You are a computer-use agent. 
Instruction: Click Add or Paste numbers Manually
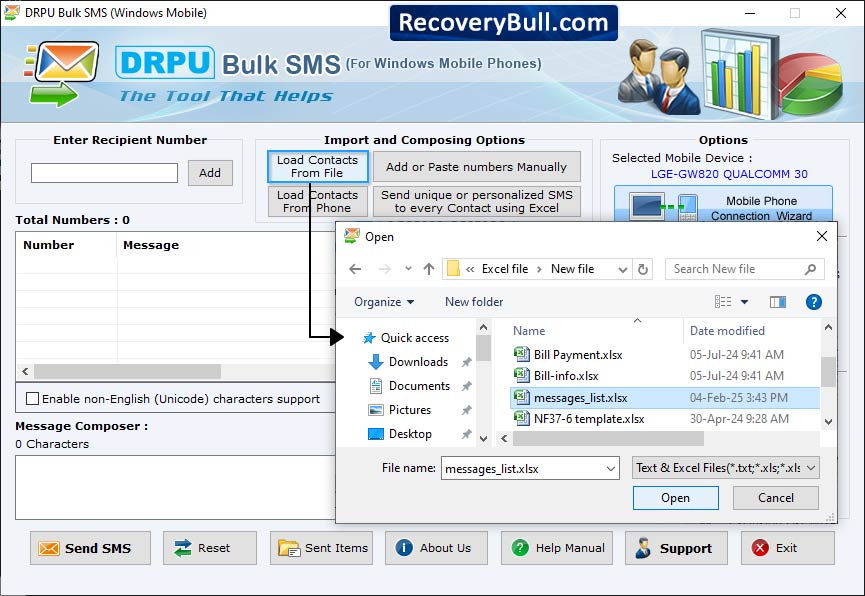[477, 166]
